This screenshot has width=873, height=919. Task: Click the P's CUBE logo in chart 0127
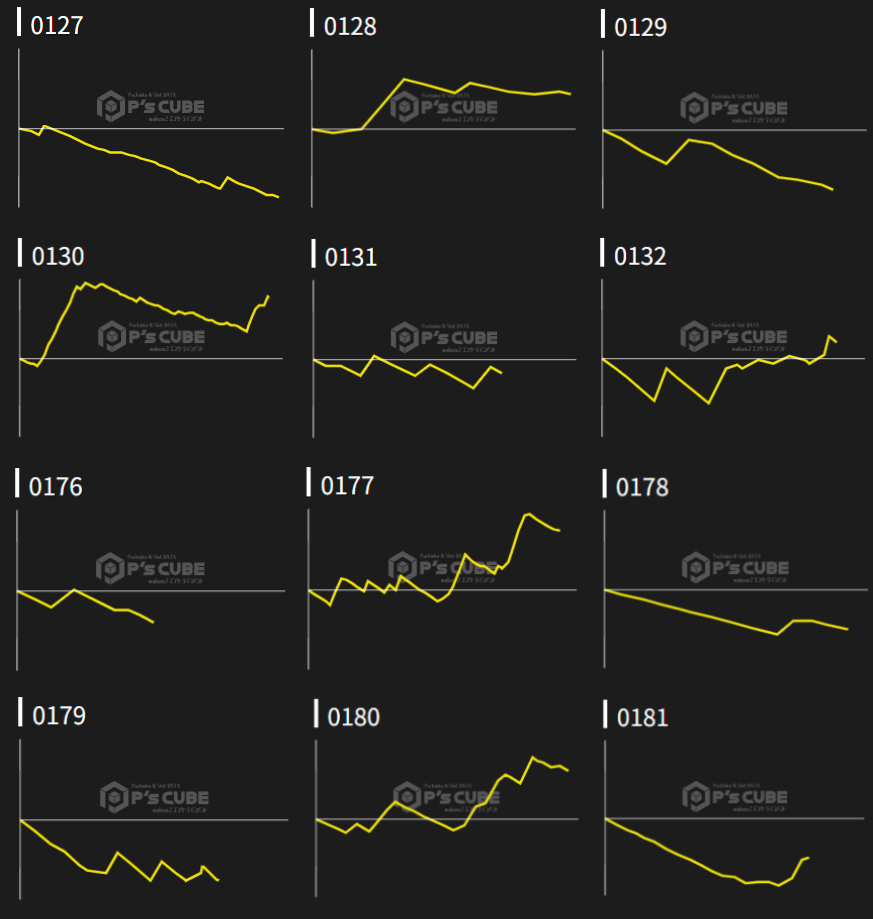149,106
